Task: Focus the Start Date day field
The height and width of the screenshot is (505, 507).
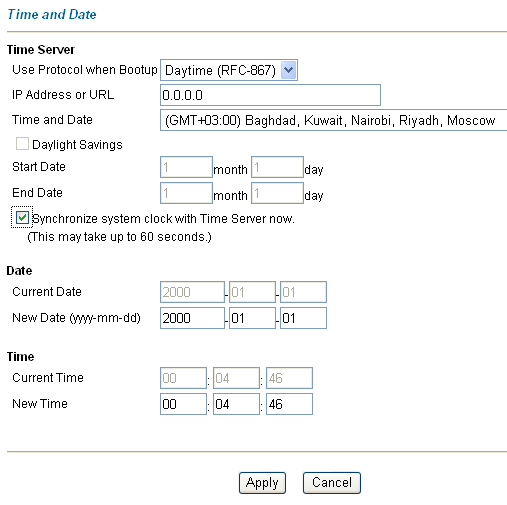Action: click(x=277, y=167)
